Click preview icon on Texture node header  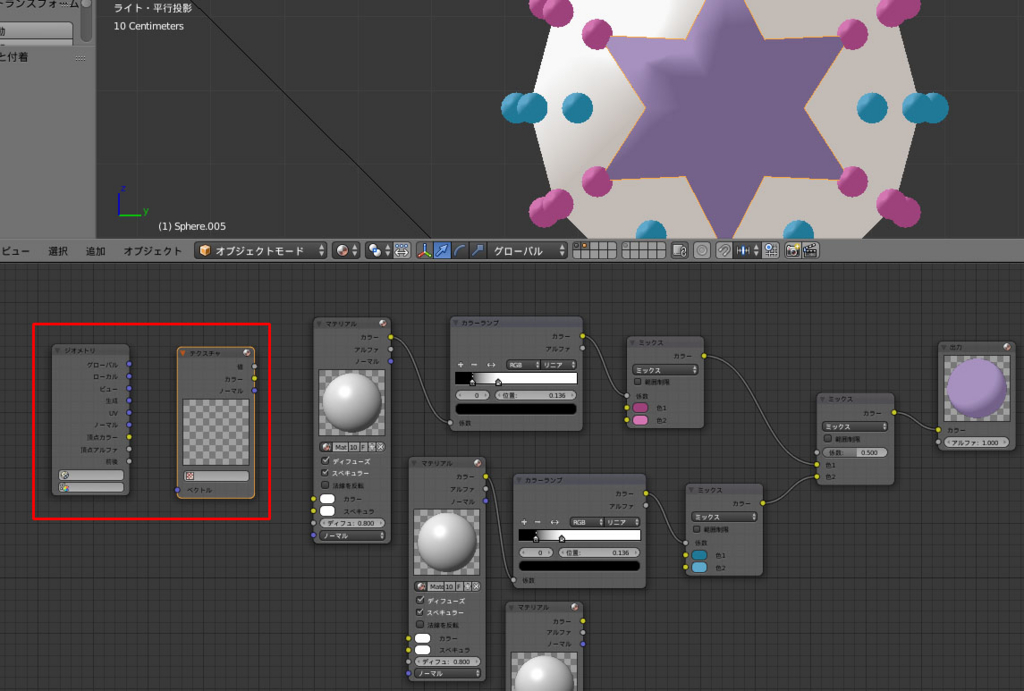pos(246,353)
